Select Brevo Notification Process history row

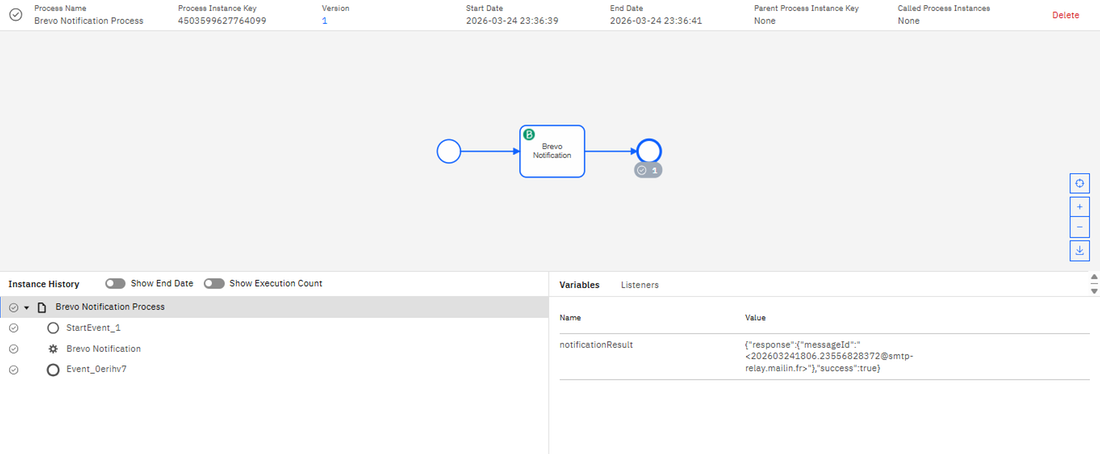274,307
